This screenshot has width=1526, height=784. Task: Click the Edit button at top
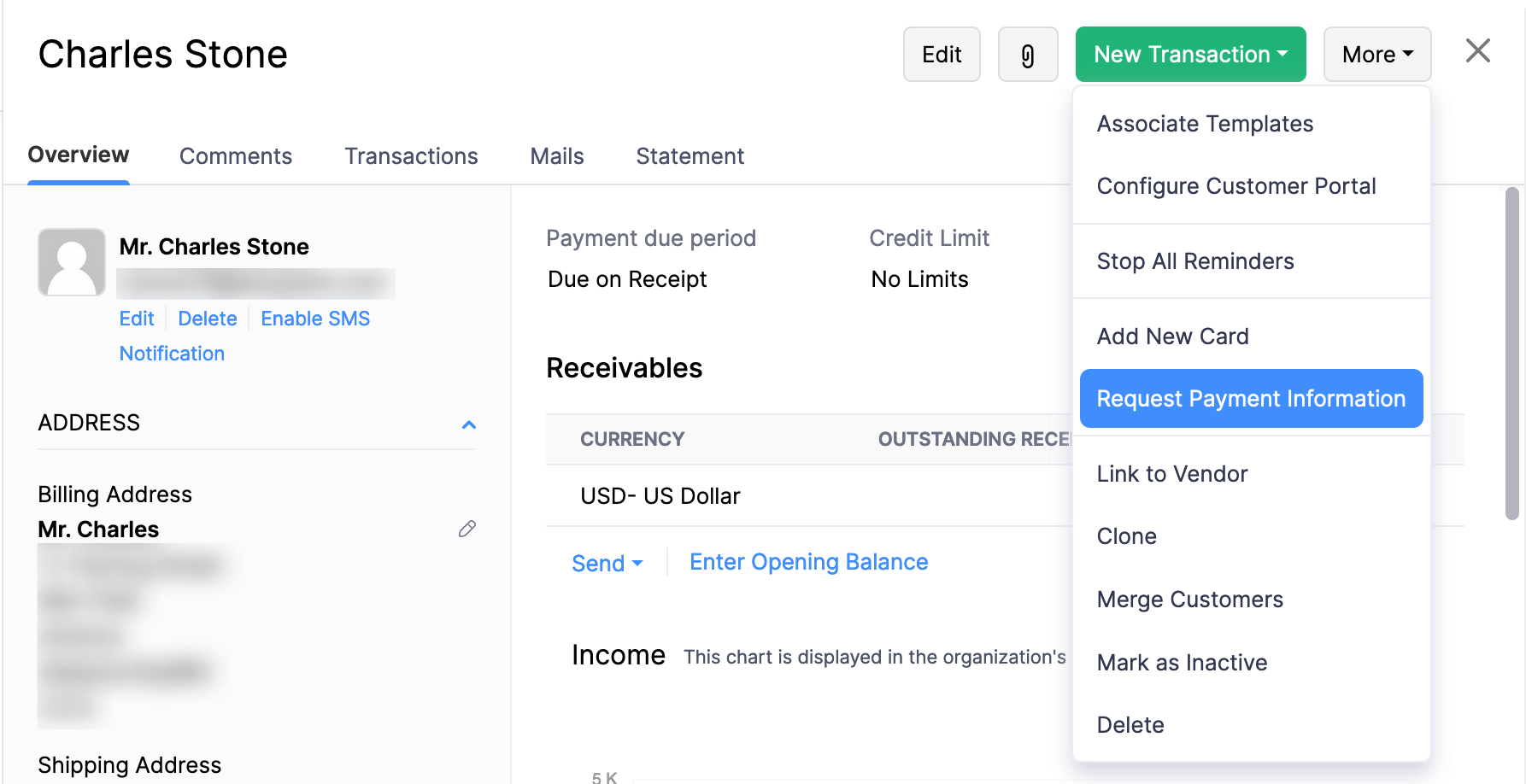[x=941, y=54]
